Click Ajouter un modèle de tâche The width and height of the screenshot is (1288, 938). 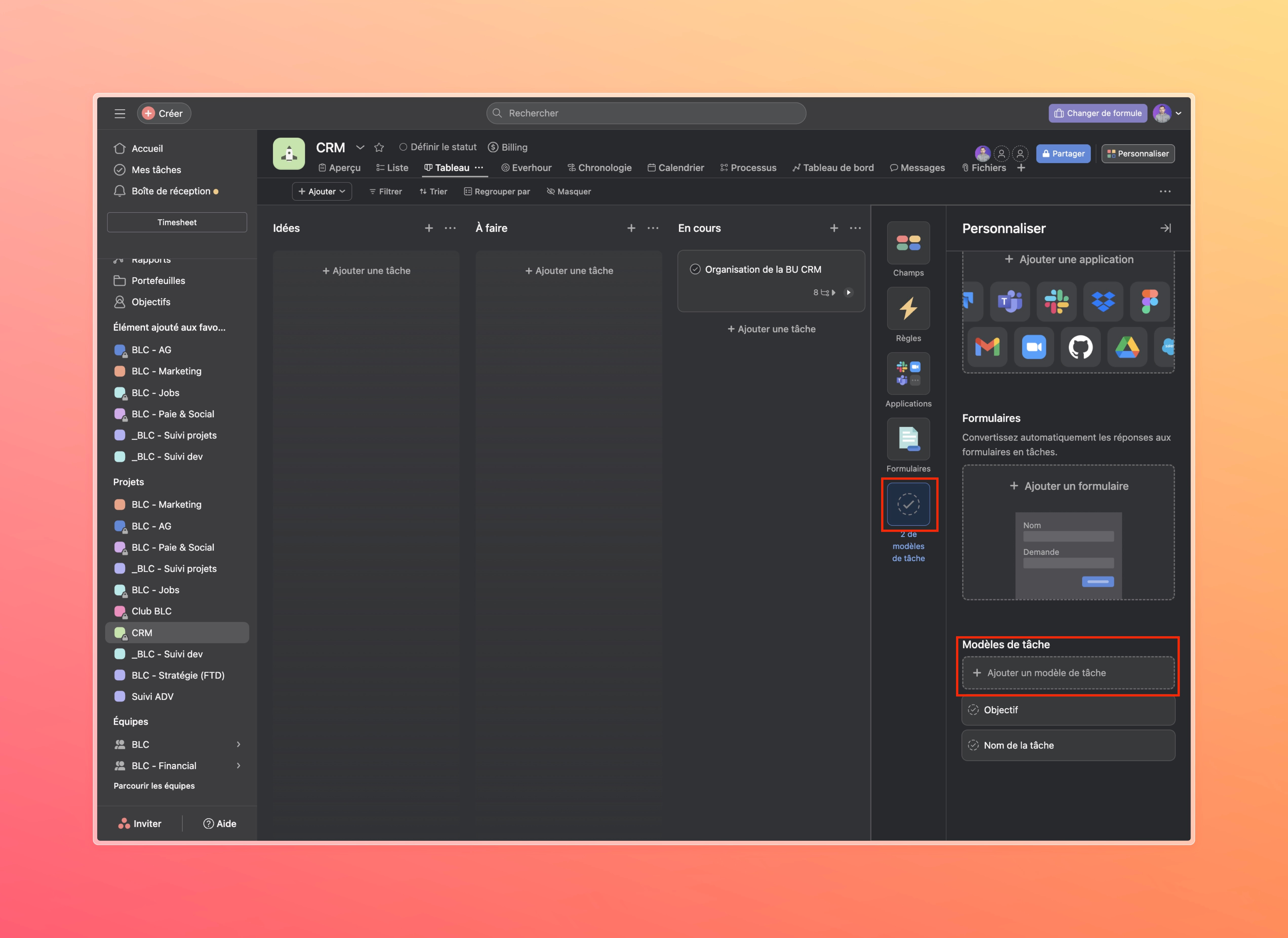[1068, 673]
